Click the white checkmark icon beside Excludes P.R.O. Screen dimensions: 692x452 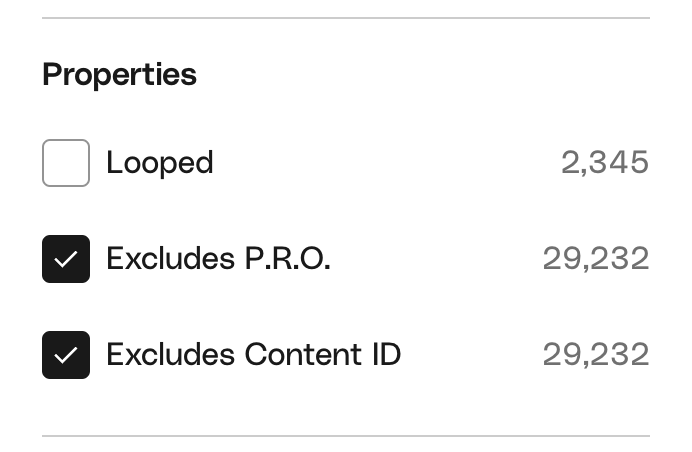[66, 259]
